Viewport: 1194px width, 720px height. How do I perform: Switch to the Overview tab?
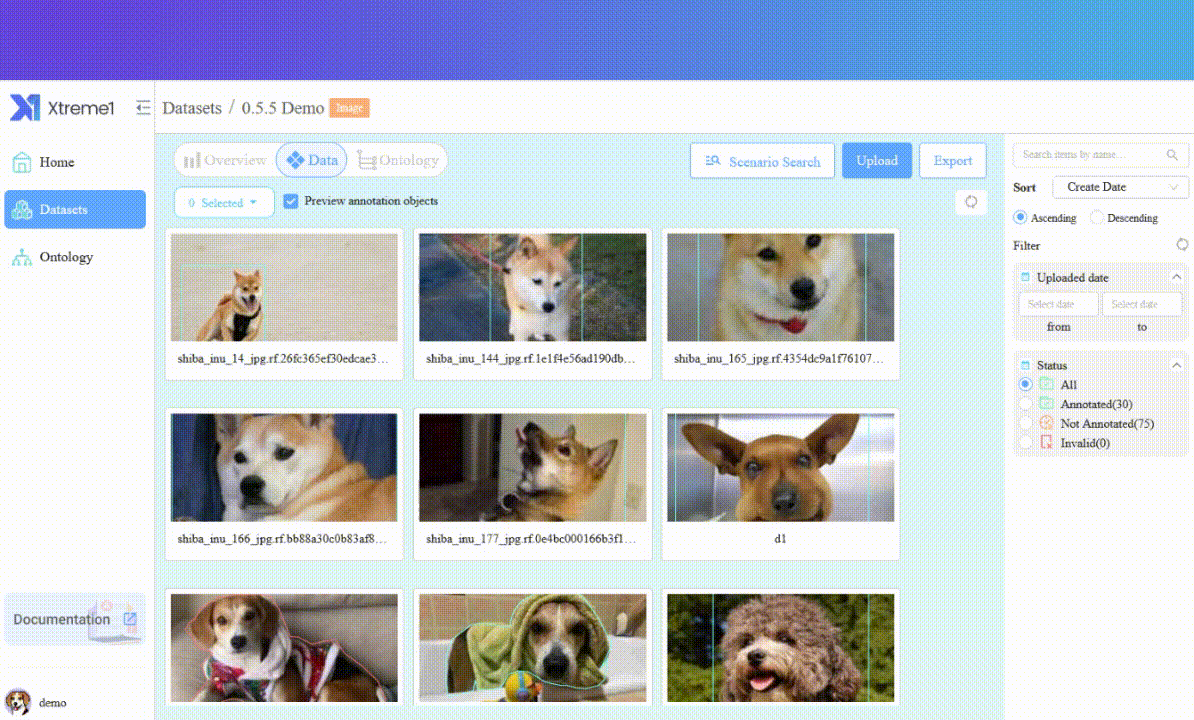[x=225, y=160]
